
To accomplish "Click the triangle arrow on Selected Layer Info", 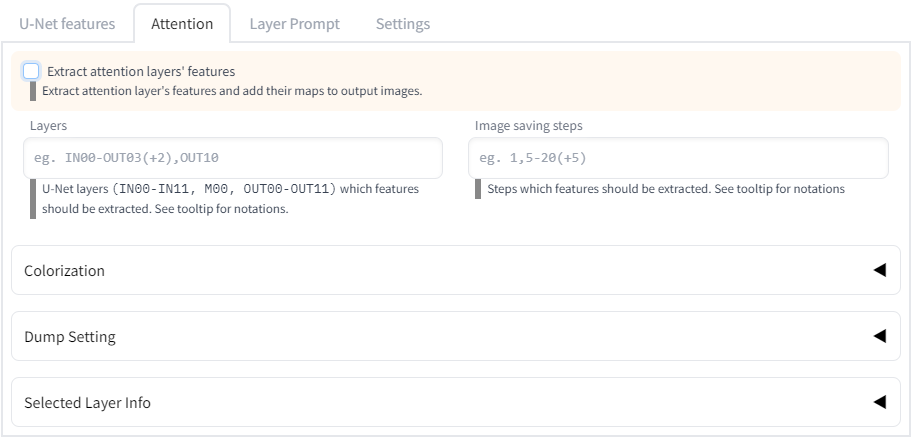I will (879, 402).
